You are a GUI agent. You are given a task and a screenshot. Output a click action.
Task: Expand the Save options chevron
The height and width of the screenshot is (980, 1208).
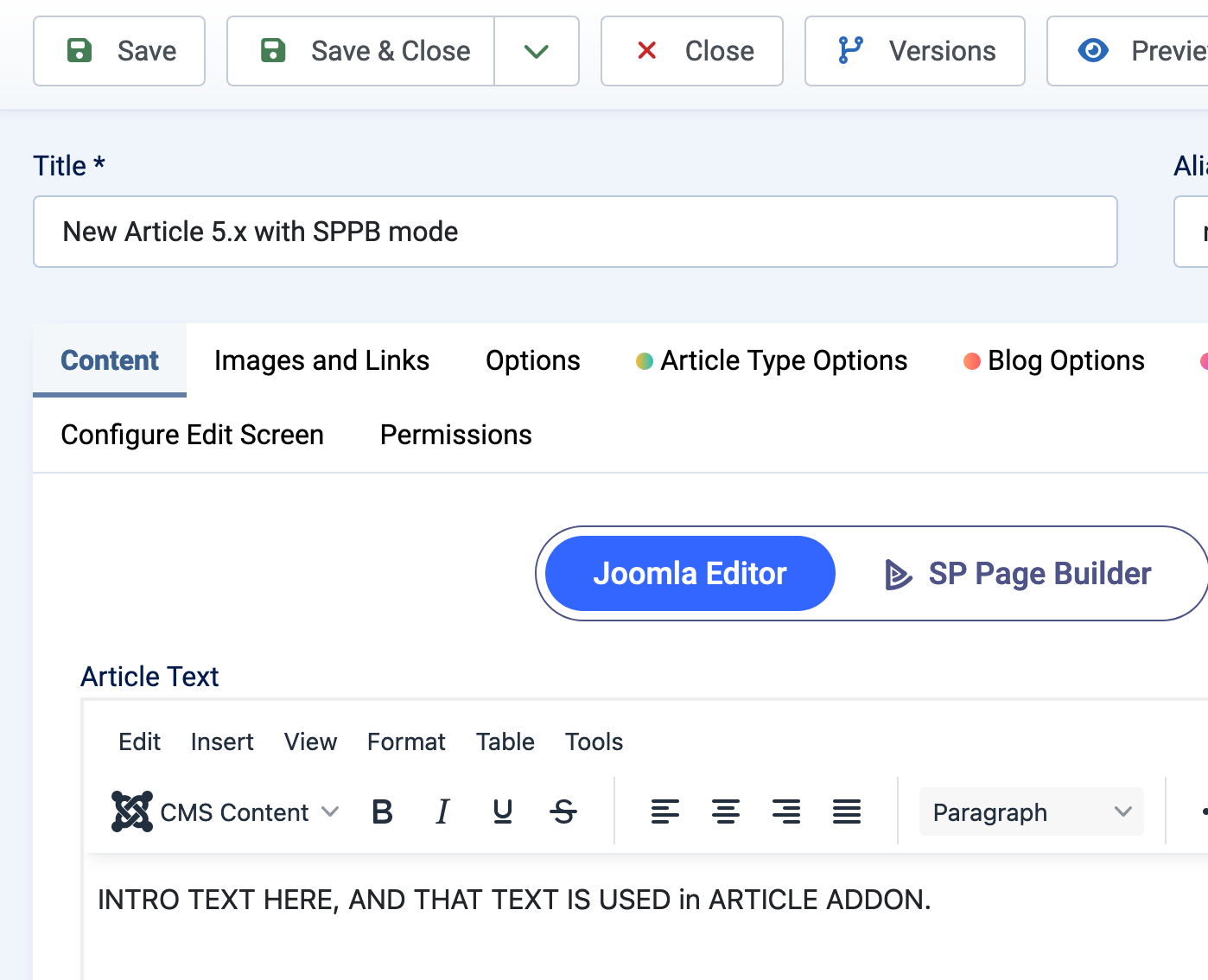(537, 51)
